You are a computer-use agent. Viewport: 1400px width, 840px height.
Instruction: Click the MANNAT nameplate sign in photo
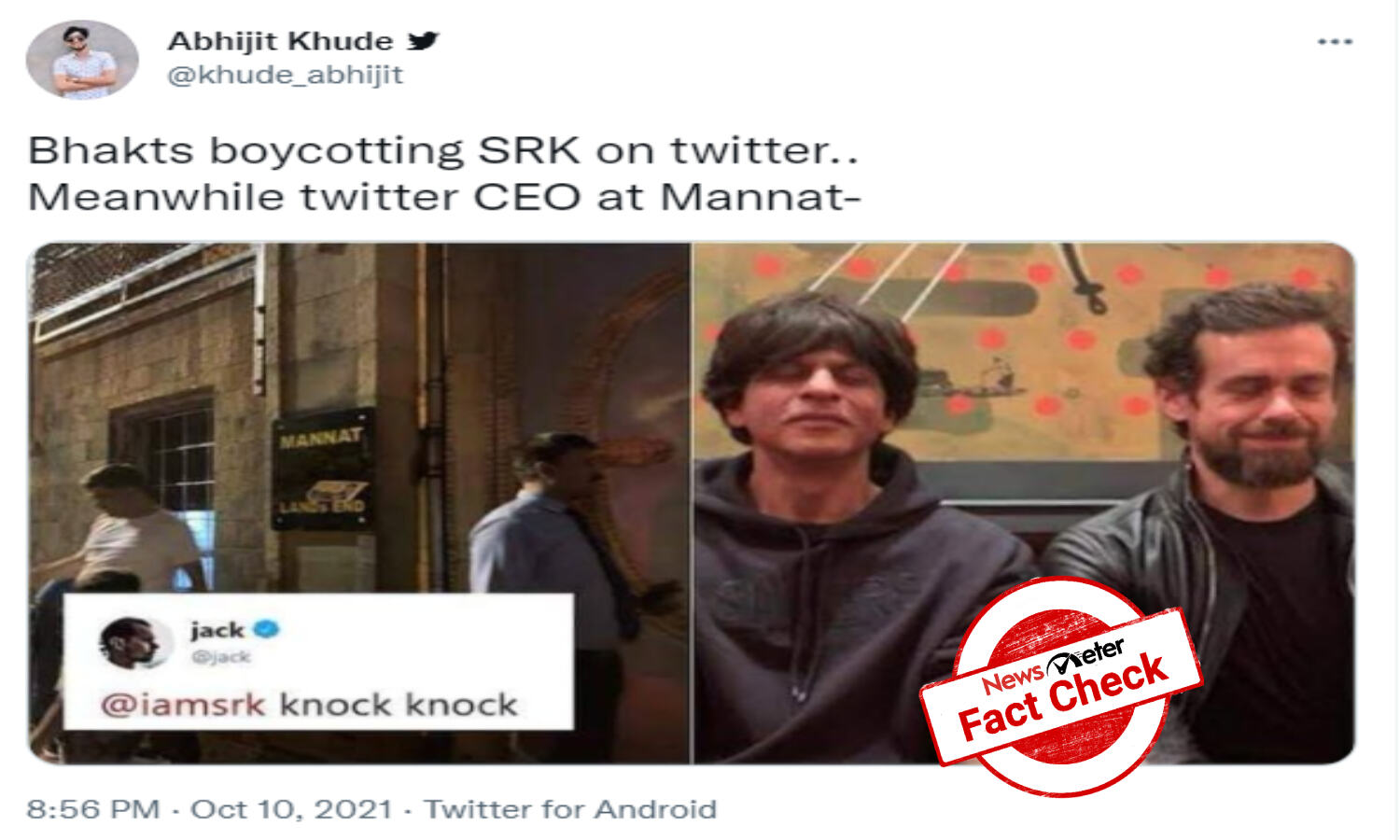[x=323, y=469]
